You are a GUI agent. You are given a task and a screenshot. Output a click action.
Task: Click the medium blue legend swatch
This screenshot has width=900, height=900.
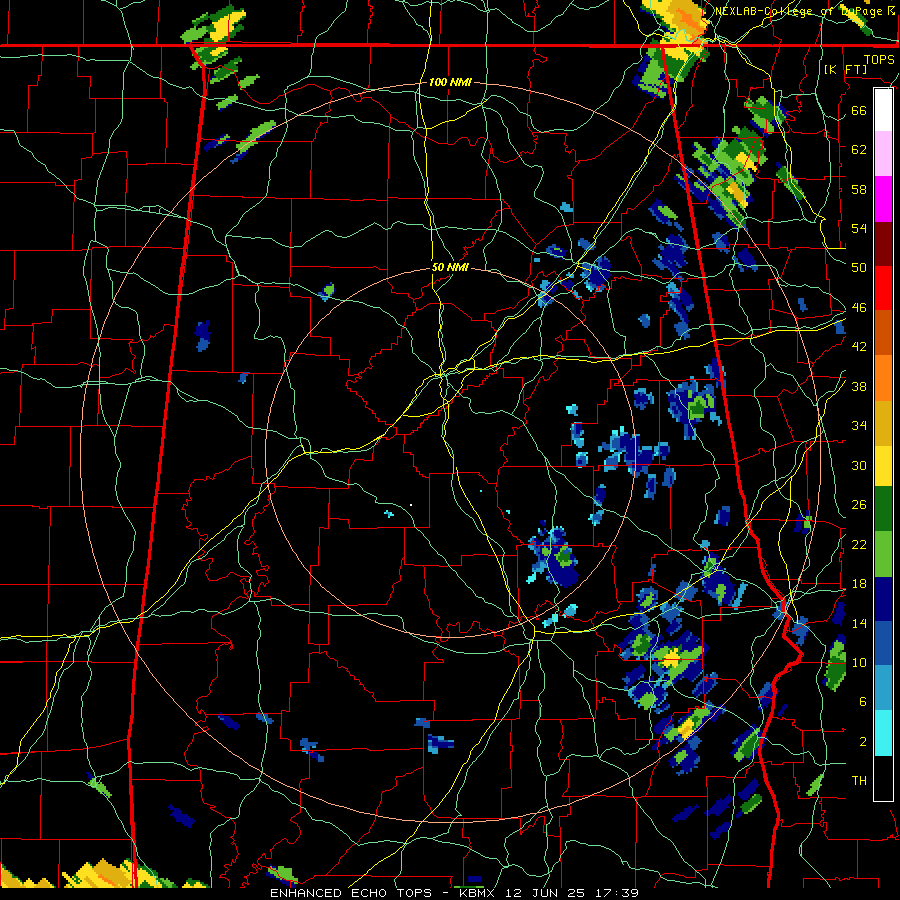click(x=883, y=643)
